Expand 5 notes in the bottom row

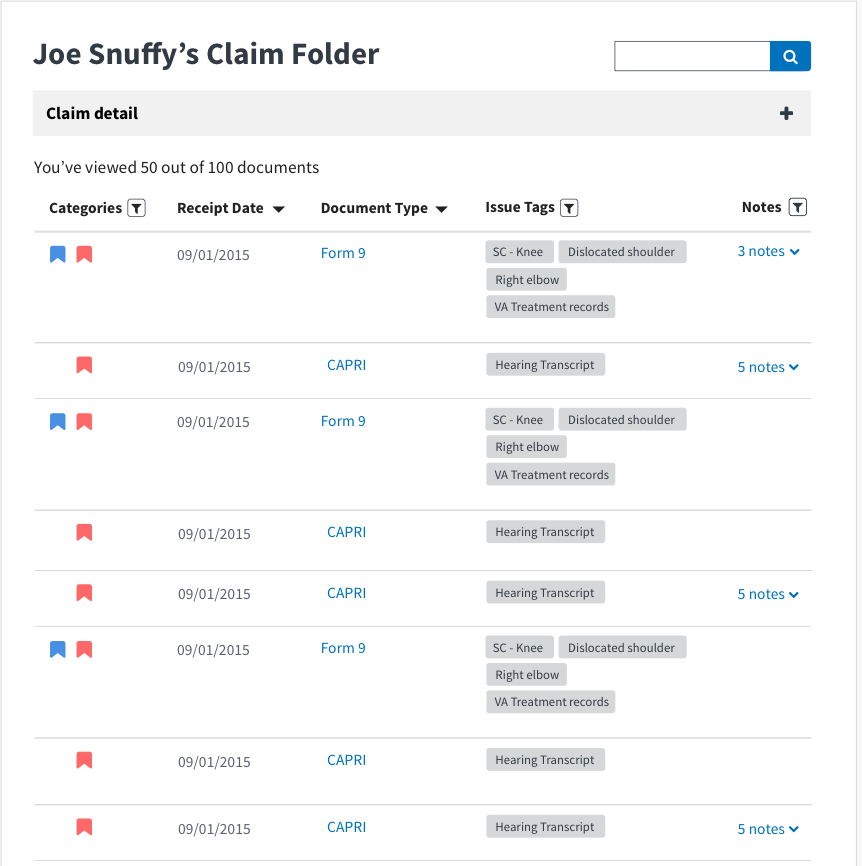768,829
